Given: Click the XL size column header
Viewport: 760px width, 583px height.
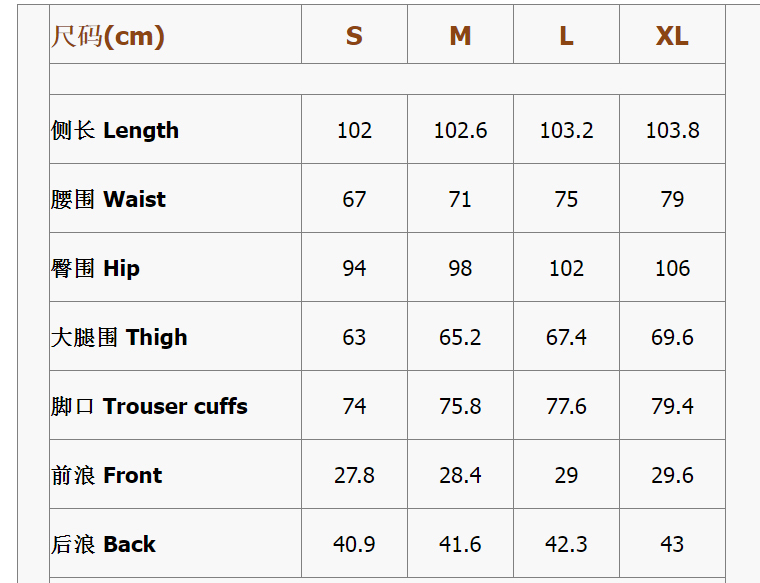Looking at the screenshot, I should point(672,36).
